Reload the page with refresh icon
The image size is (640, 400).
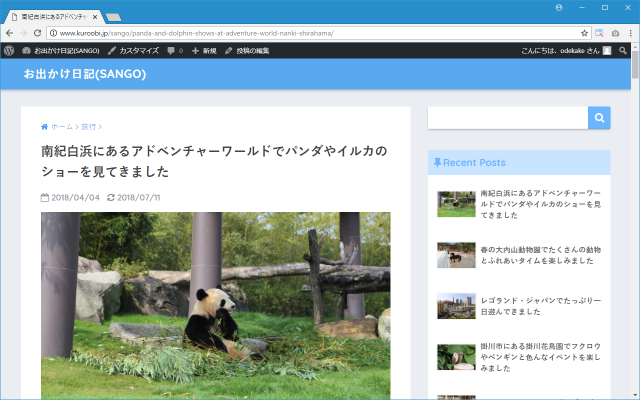pyautogui.click(x=37, y=33)
